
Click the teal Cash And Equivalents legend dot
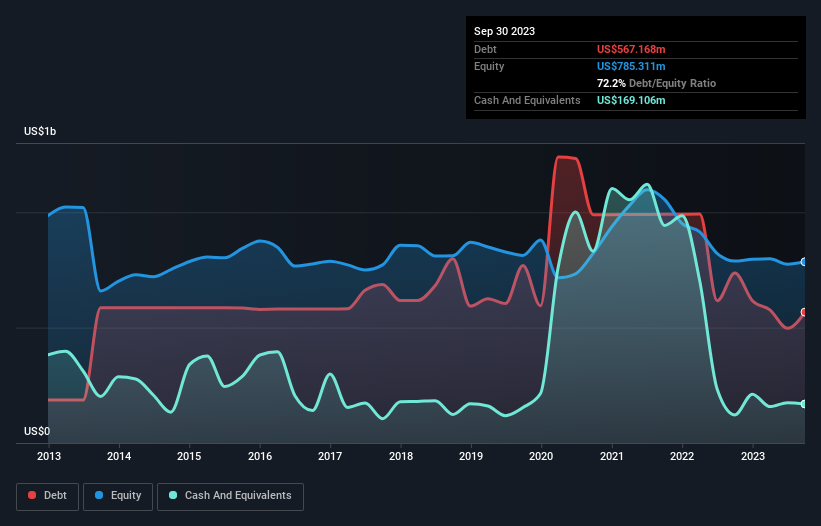tap(173, 495)
